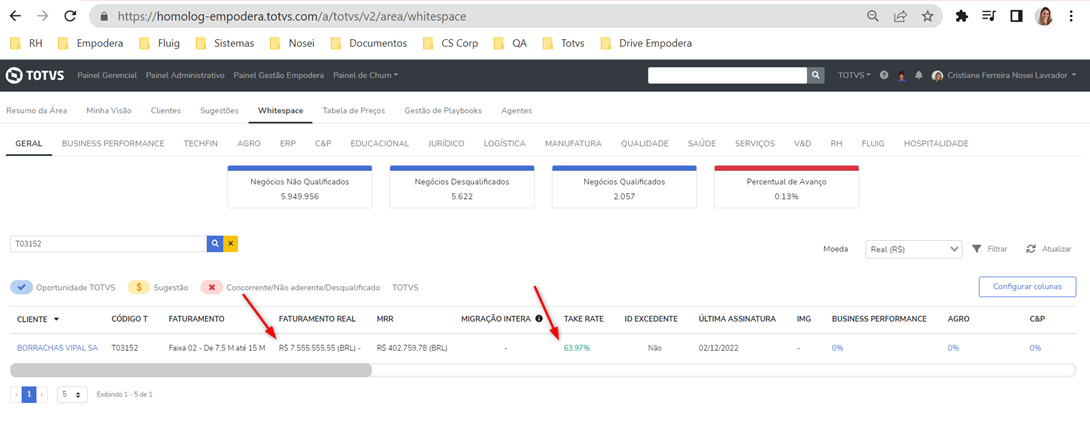Open Tabela de Preços tab
The height and width of the screenshot is (428, 1090).
click(354, 110)
